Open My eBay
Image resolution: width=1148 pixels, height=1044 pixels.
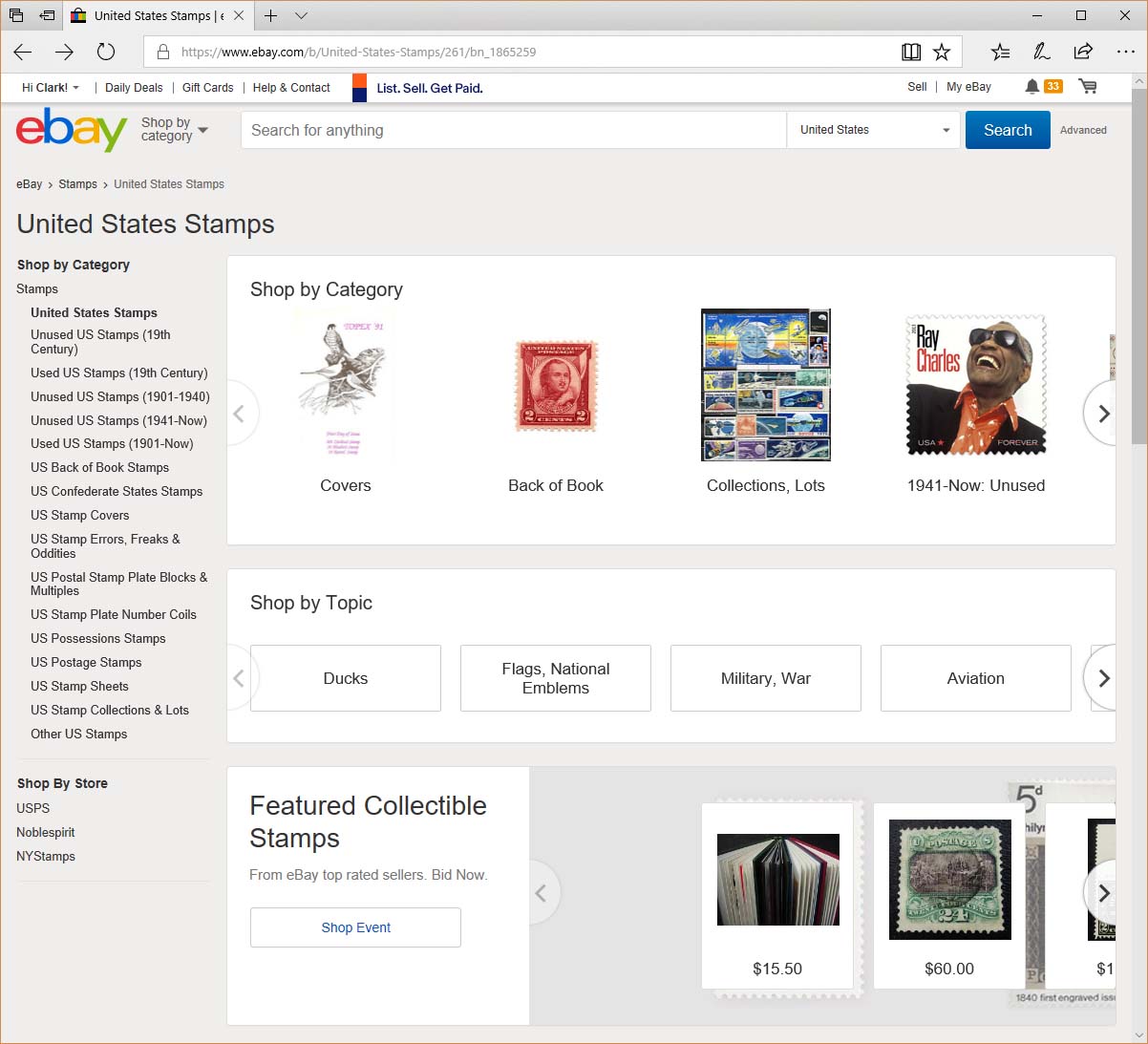pos(968,86)
